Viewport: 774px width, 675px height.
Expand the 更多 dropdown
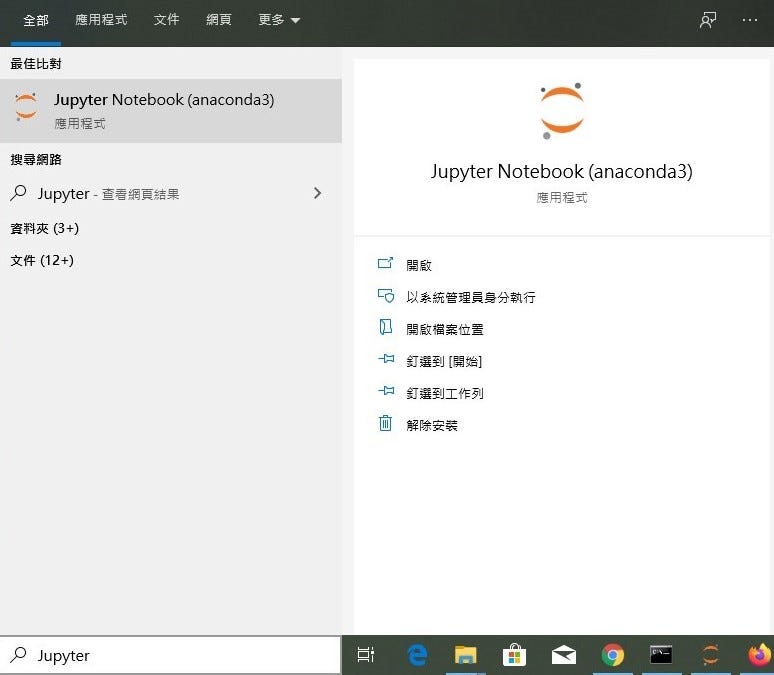point(279,20)
